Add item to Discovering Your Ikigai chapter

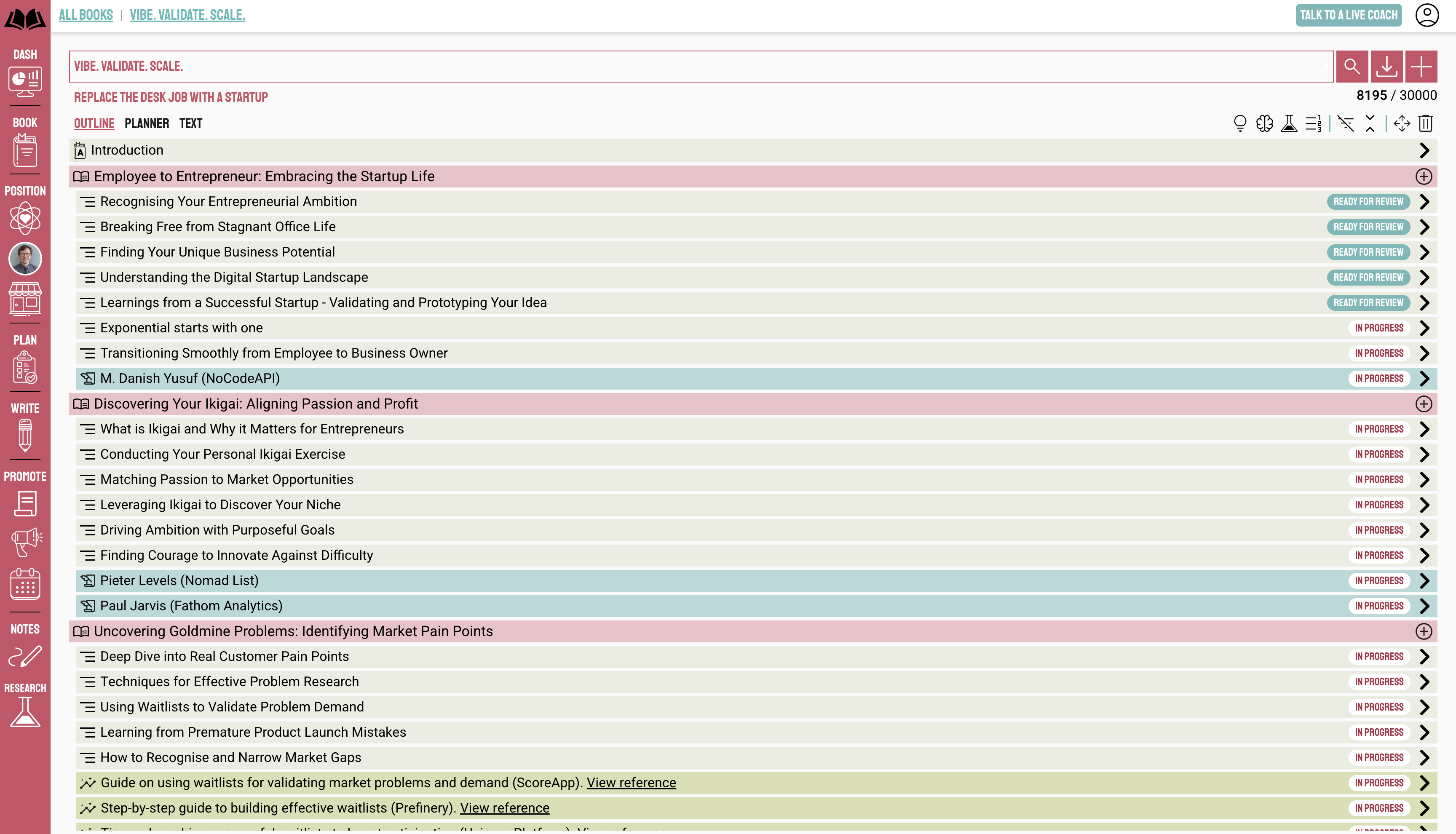(1424, 404)
